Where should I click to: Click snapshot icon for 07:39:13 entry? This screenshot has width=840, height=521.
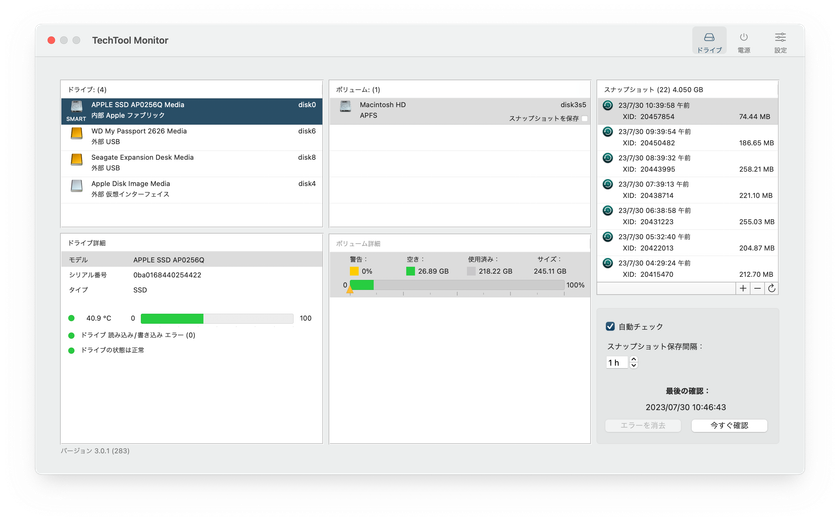[608, 184]
